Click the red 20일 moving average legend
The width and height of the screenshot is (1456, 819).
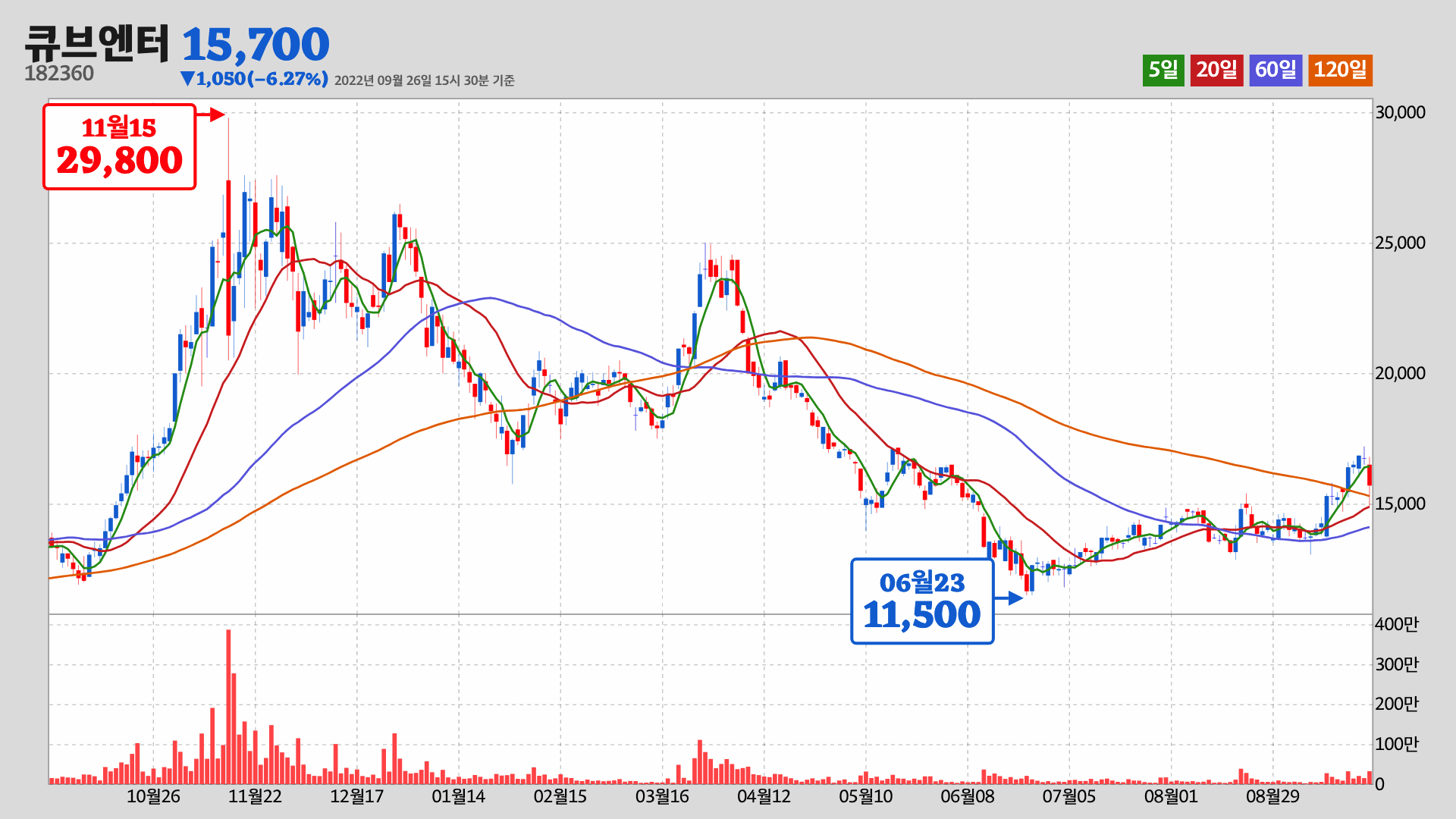pyautogui.click(x=1216, y=70)
